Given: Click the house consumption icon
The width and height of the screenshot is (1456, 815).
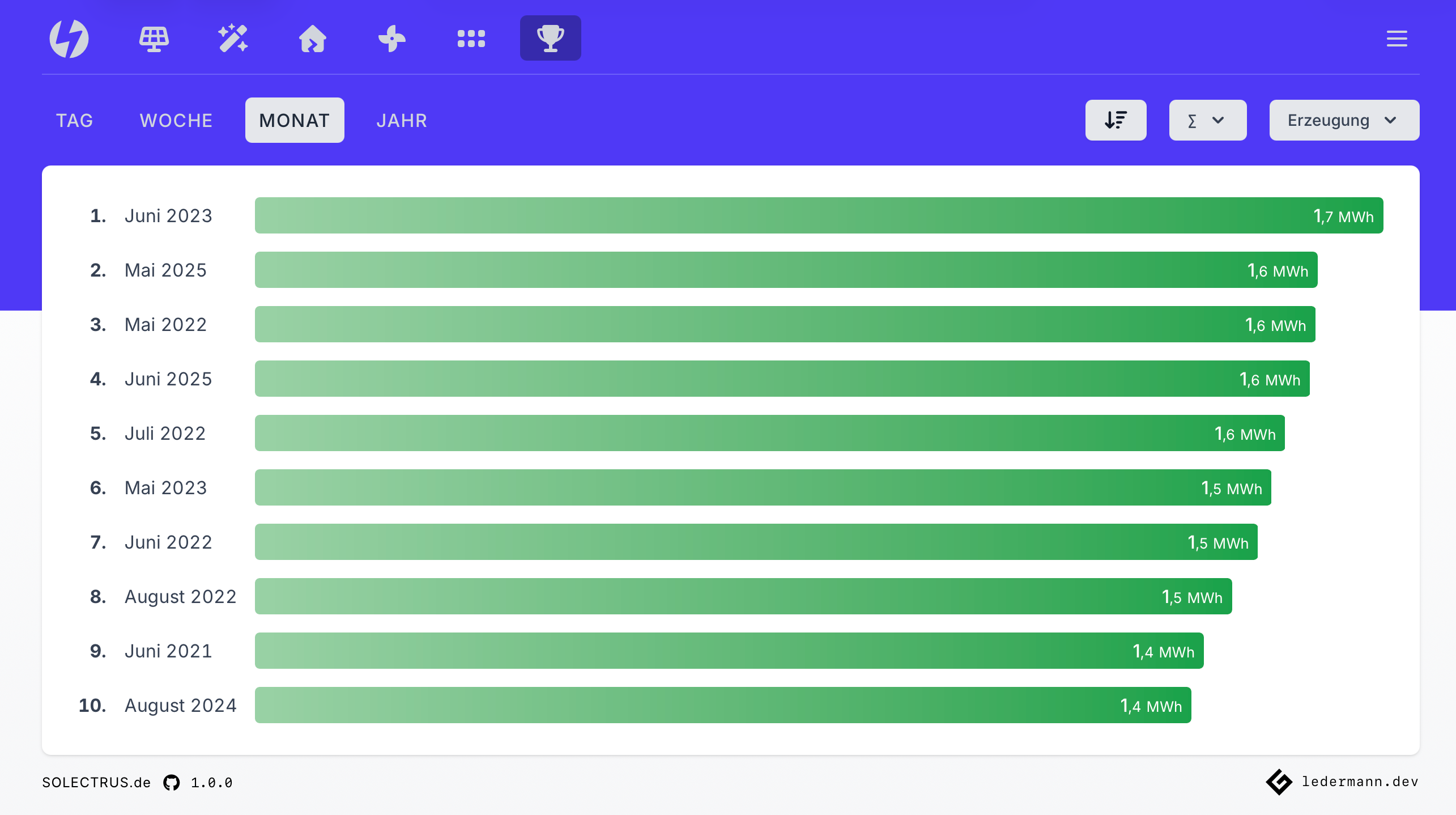Looking at the screenshot, I should click(312, 38).
